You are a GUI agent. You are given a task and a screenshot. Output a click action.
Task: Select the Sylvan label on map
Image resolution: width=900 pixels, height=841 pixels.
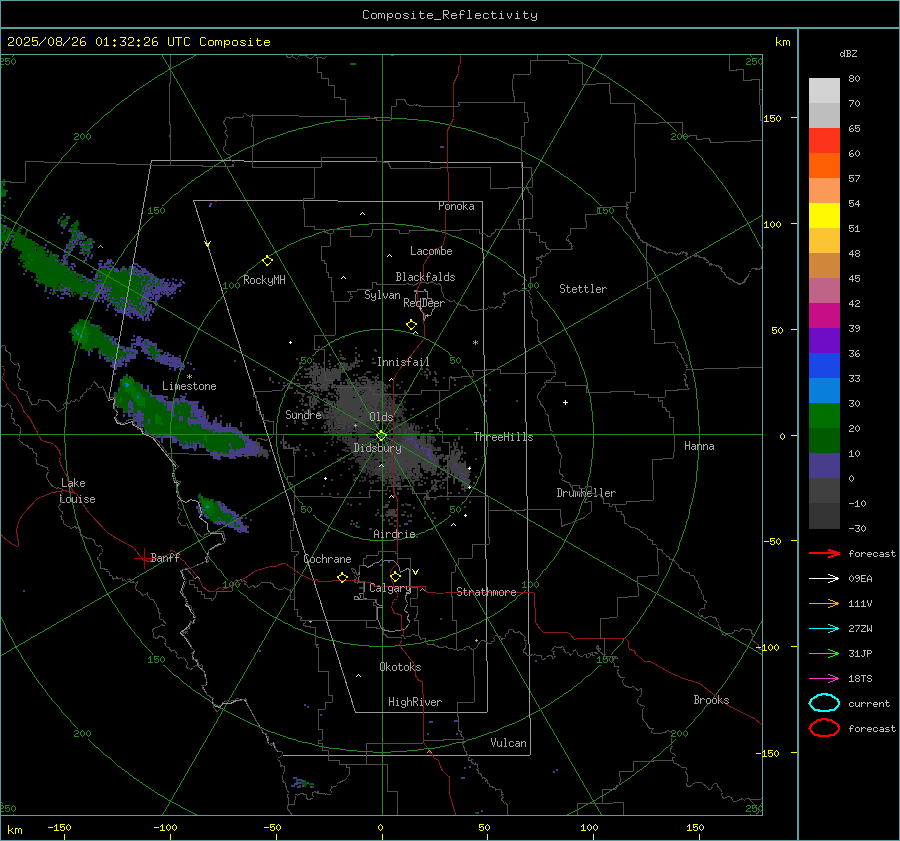pyautogui.click(x=382, y=295)
